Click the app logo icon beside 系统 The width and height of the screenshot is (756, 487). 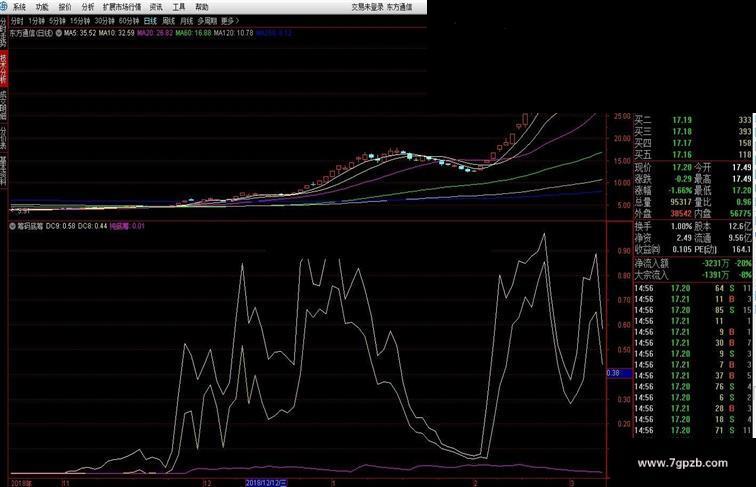pos(4,6)
